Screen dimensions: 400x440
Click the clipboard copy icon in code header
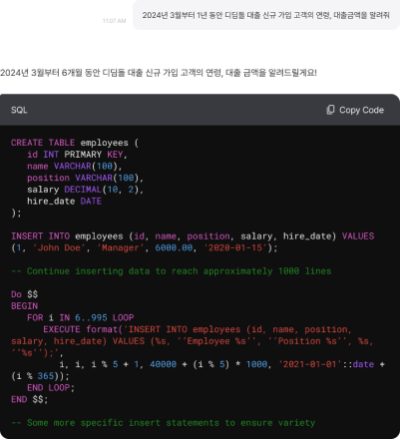330,110
